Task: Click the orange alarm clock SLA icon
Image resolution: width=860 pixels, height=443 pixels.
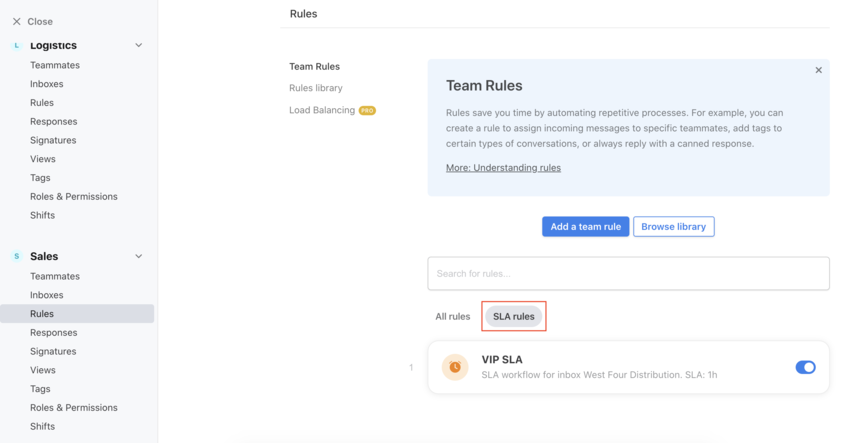Action: (x=455, y=367)
